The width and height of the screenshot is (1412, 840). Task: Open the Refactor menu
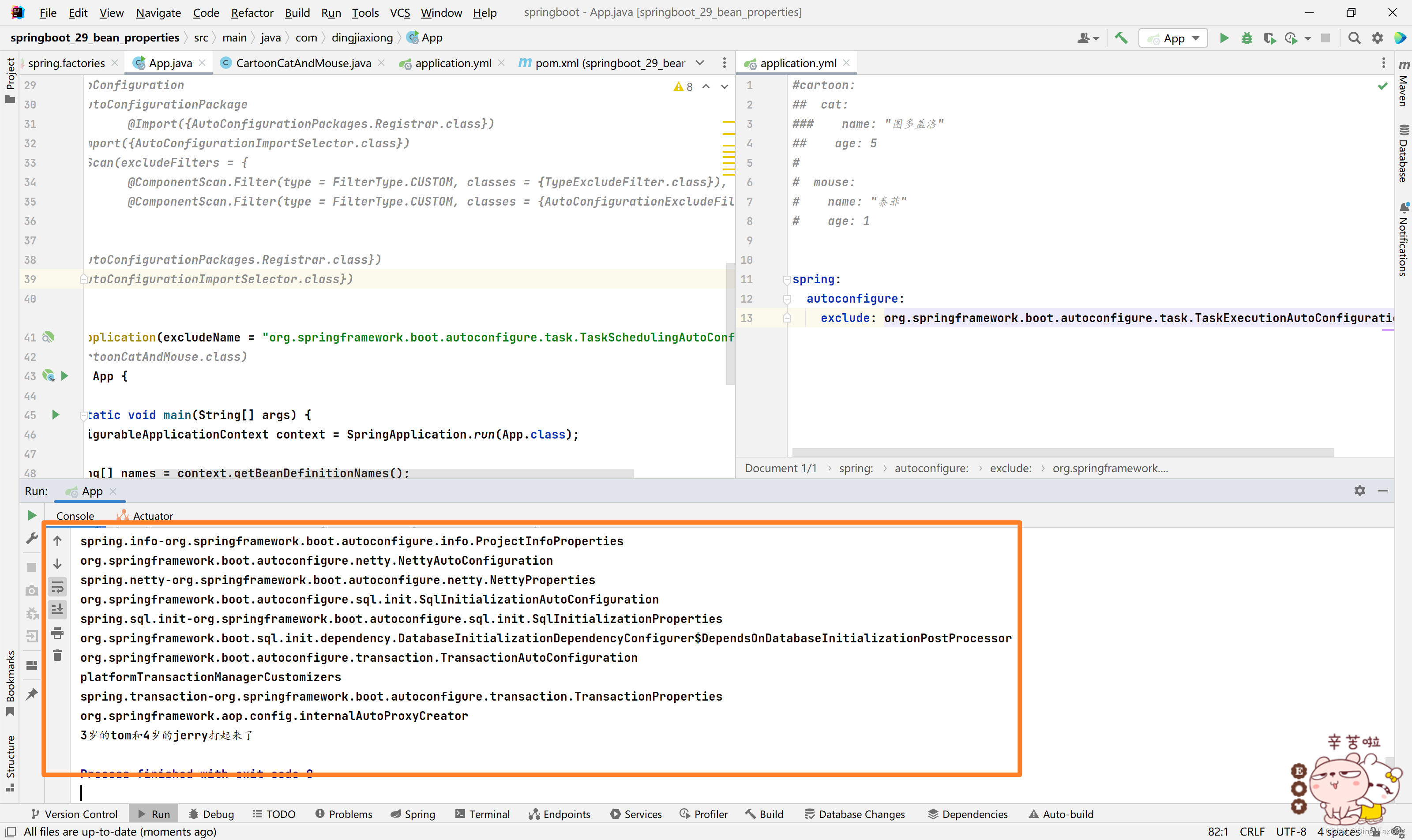click(x=252, y=12)
